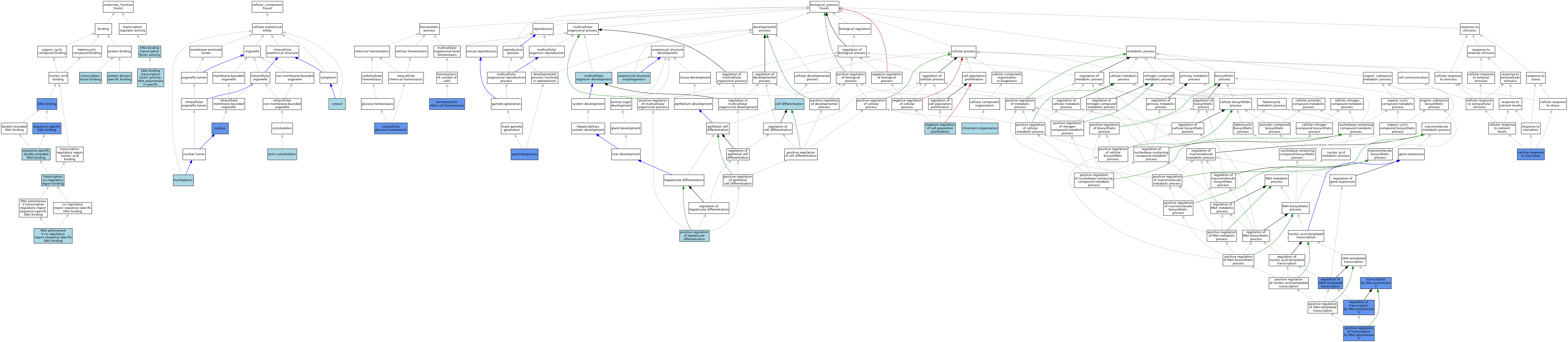
Task: Select the glucose homeostasis node
Action: [x=377, y=104]
